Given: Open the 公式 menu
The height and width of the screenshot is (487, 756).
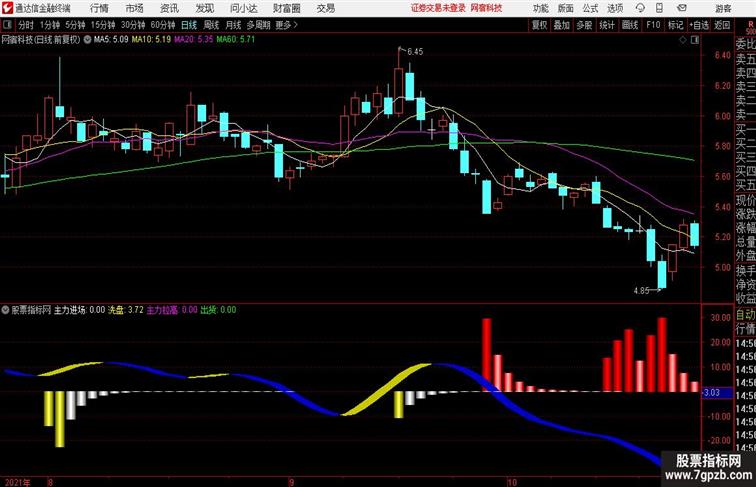Looking at the screenshot, I should point(590,8).
